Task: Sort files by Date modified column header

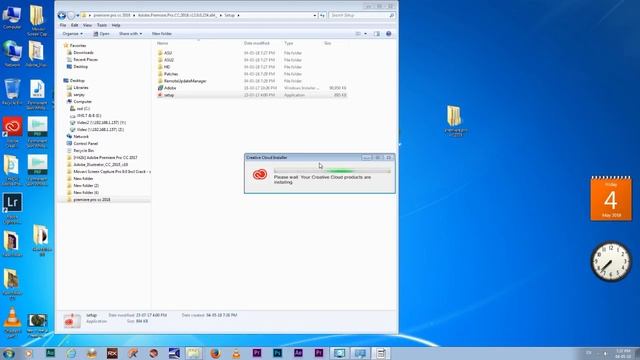Action: pyautogui.click(x=257, y=43)
